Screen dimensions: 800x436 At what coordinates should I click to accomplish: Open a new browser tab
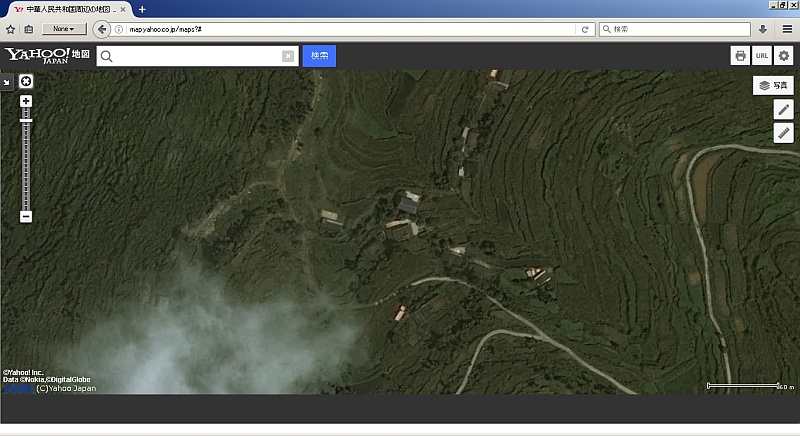tap(142, 9)
